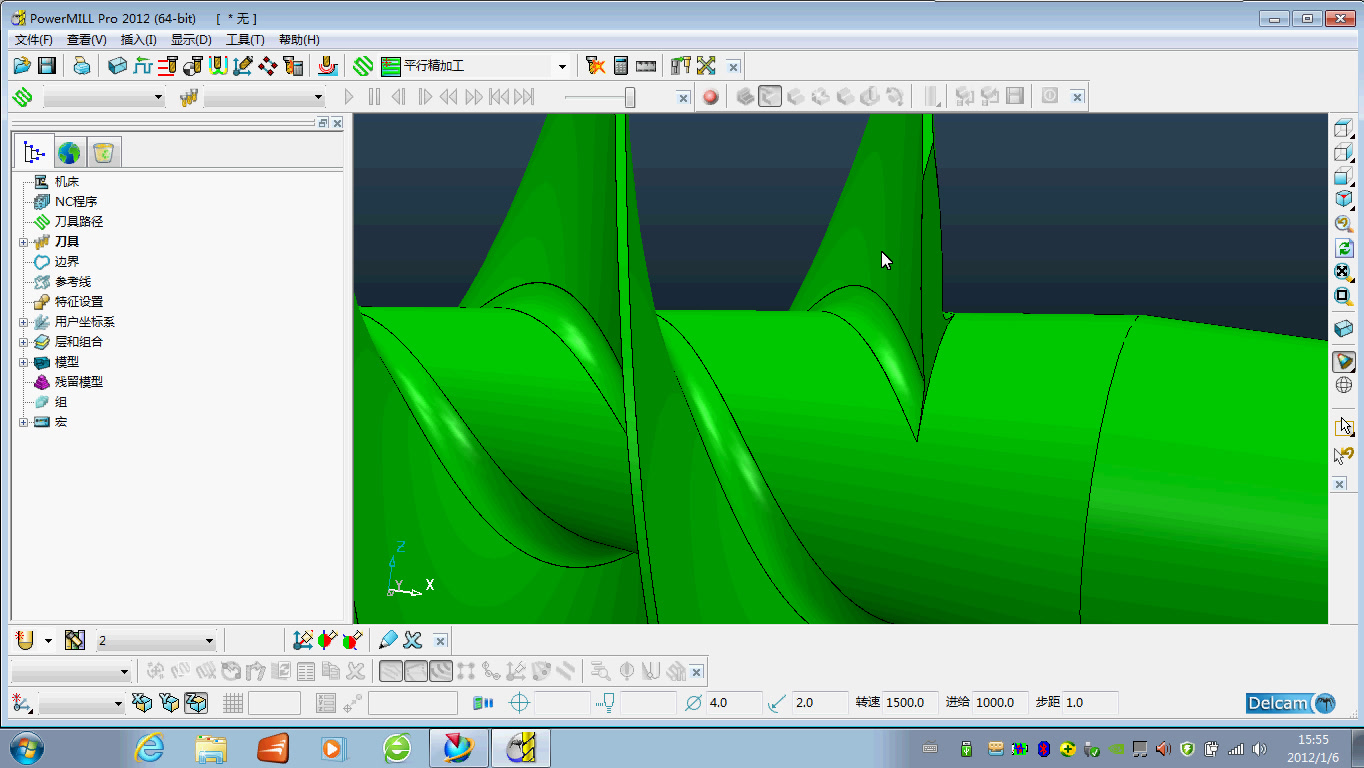Open the ISO view cube icon on right toolbar
The image size is (1364, 768).
click(x=1343, y=199)
